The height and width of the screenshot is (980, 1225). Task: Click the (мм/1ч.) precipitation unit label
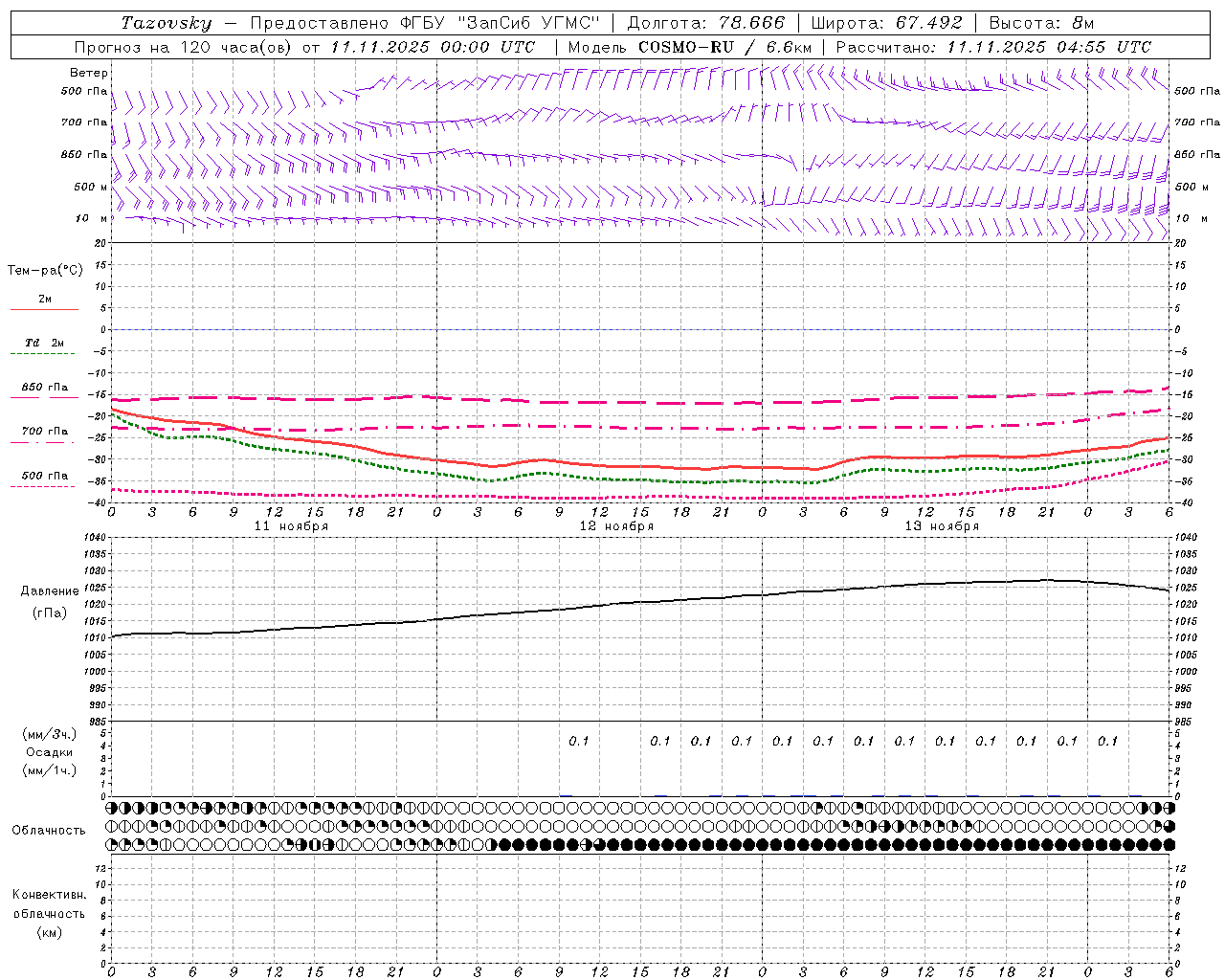point(49,770)
